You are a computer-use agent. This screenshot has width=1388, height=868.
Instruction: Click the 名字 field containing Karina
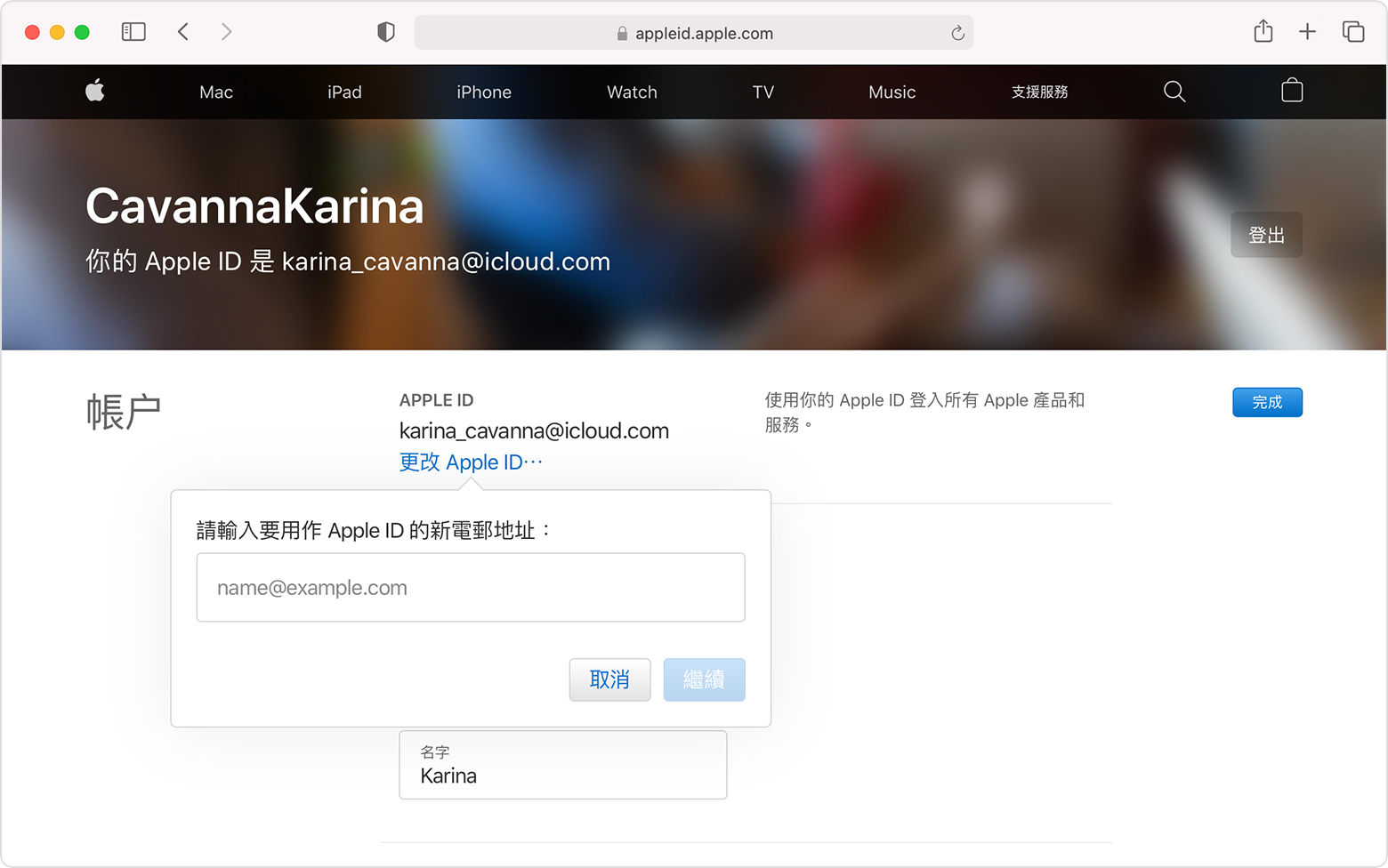click(562, 766)
